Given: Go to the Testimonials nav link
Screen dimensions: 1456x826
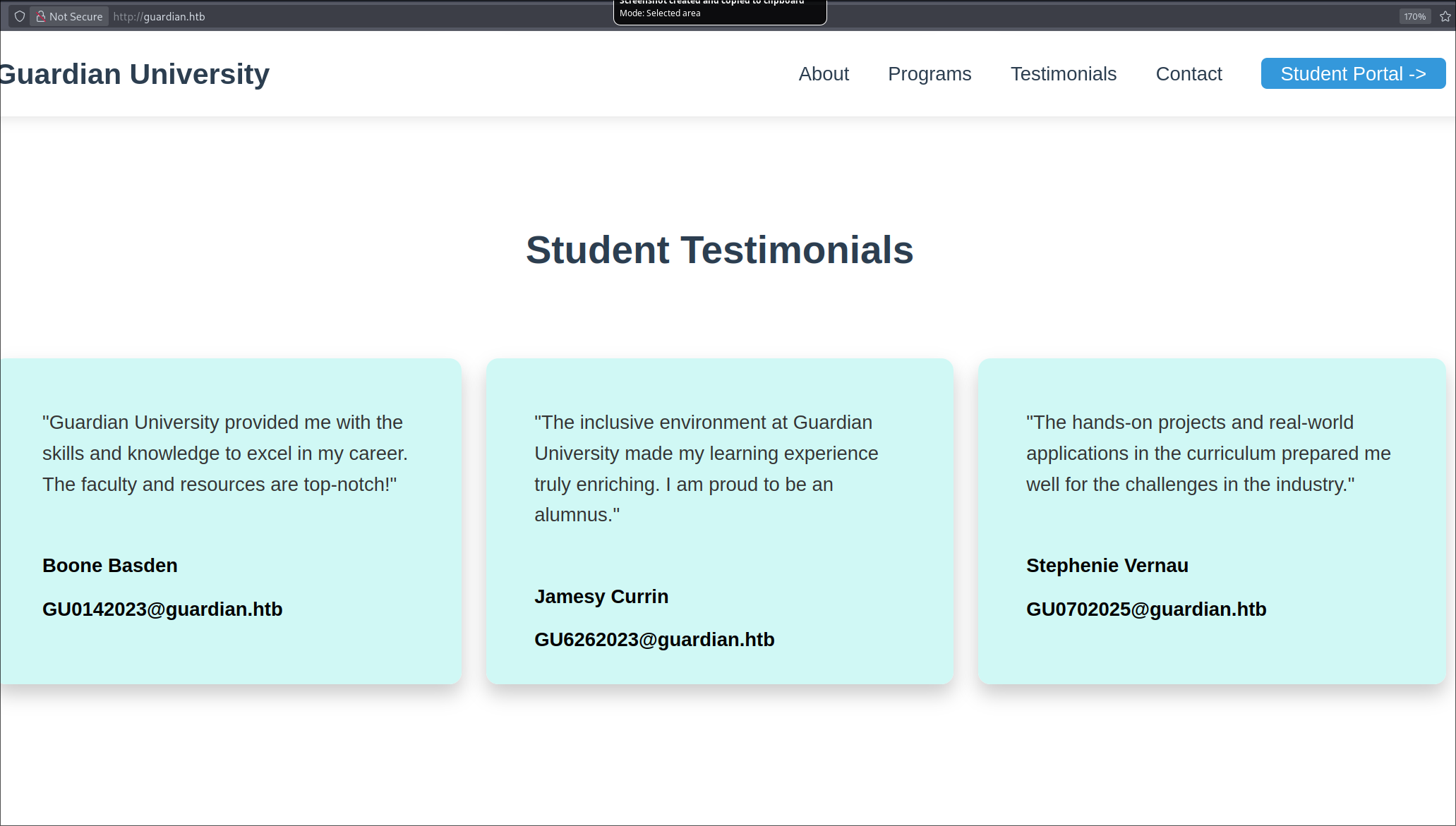Looking at the screenshot, I should click(x=1063, y=73).
